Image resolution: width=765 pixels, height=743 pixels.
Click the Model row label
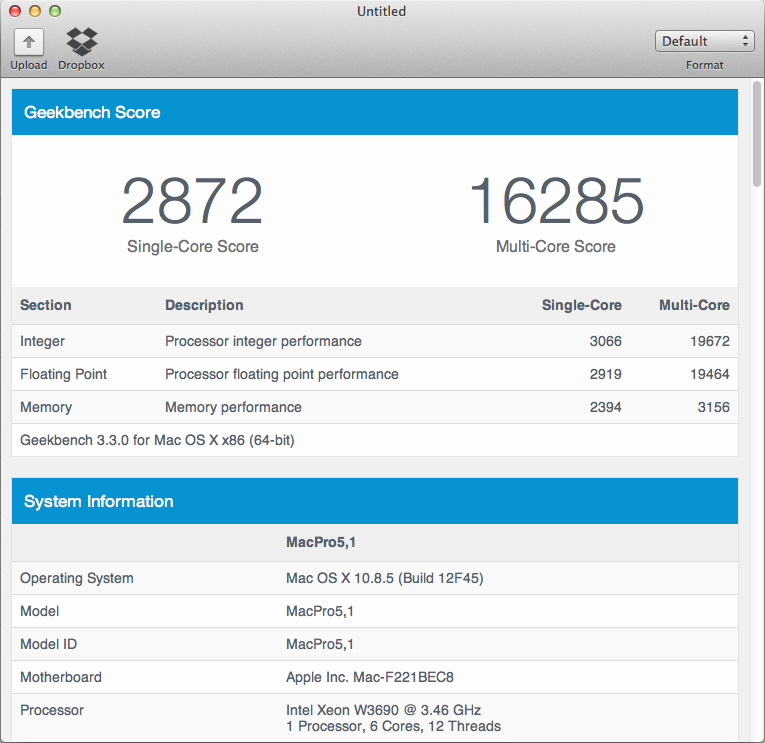40,611
